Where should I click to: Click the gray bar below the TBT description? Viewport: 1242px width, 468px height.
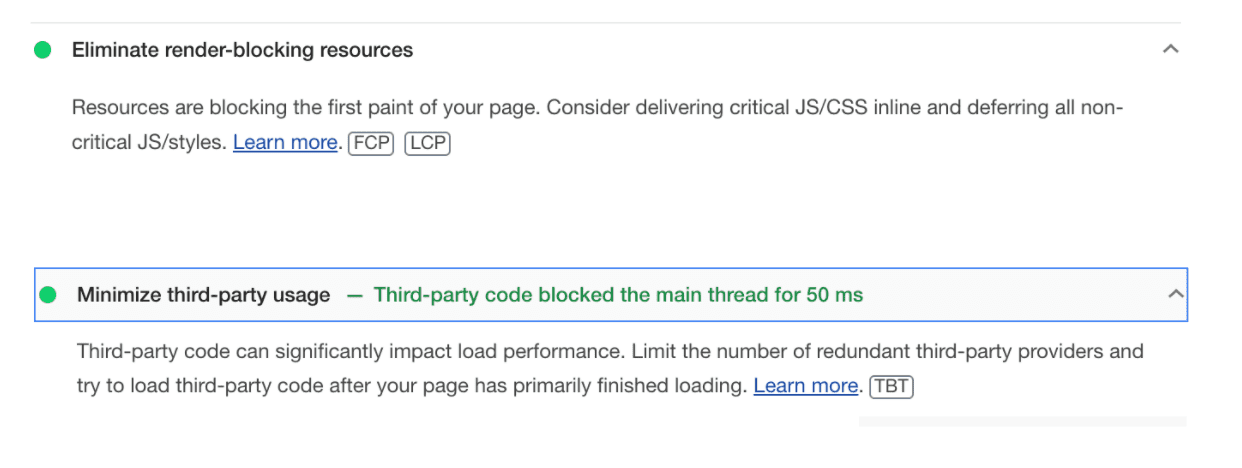(1021, 422)
